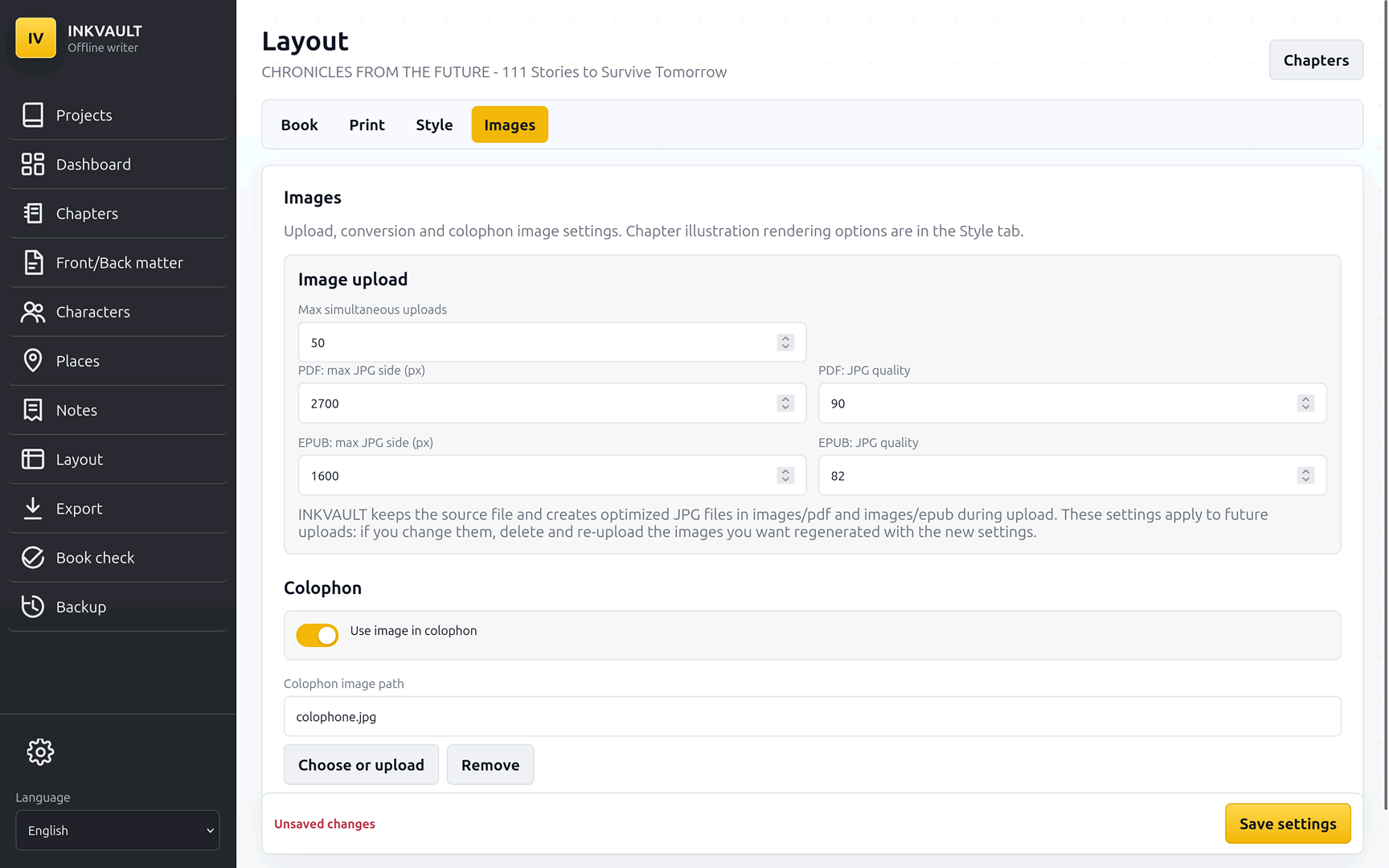Click the EPUB max JPG side stepper arrows
The height and width of the screenshot is (868, 1389).
click(785, 476)
